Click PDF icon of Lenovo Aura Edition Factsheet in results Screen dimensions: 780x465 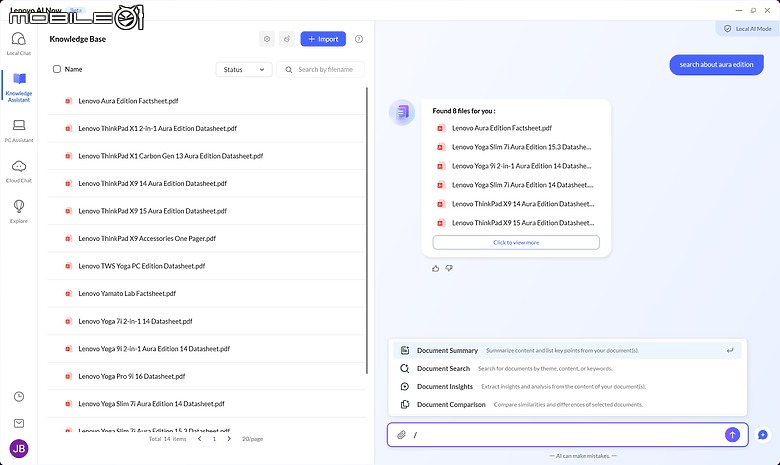(441, 128)
